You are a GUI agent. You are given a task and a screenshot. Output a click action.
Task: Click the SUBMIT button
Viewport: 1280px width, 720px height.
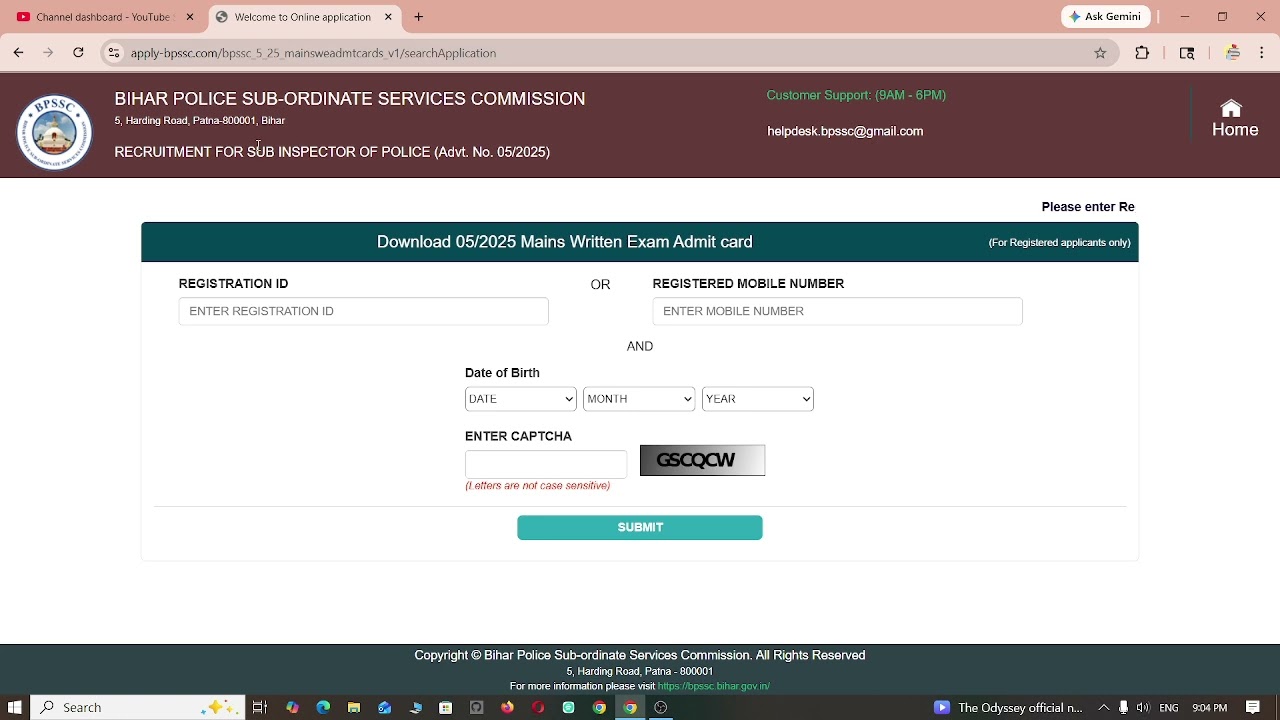point(640,528)
